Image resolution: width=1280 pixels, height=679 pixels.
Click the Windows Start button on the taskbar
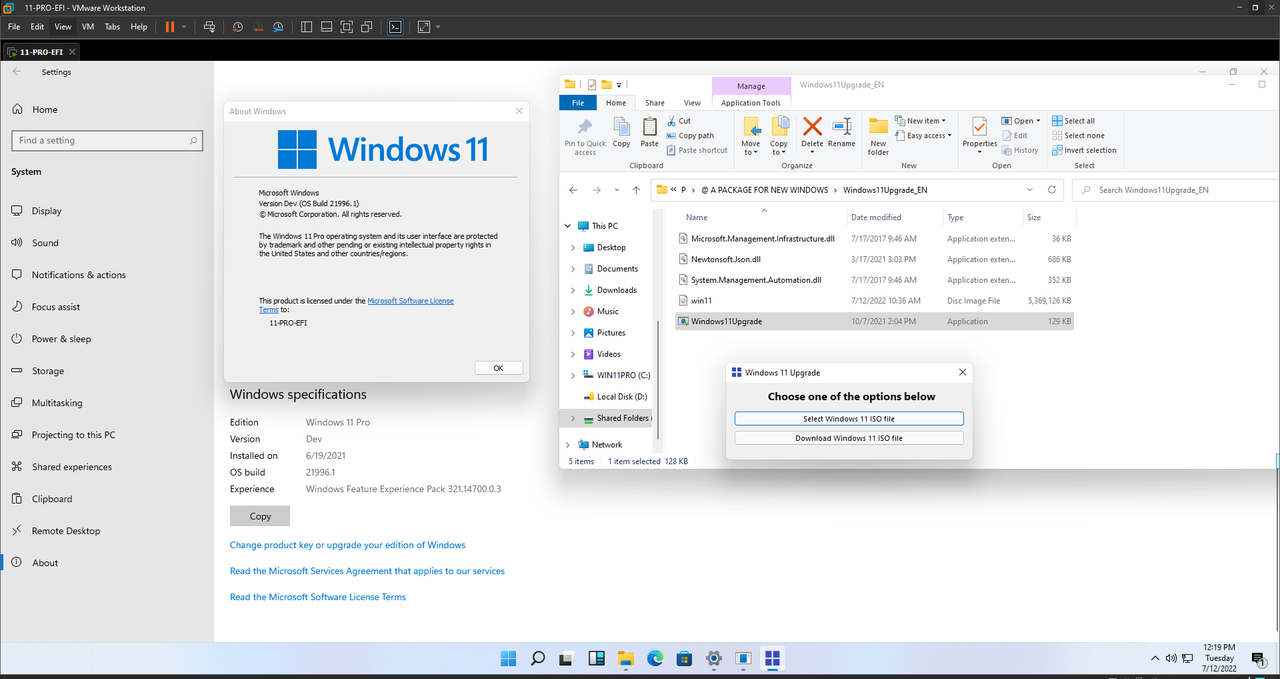point(508,658)
